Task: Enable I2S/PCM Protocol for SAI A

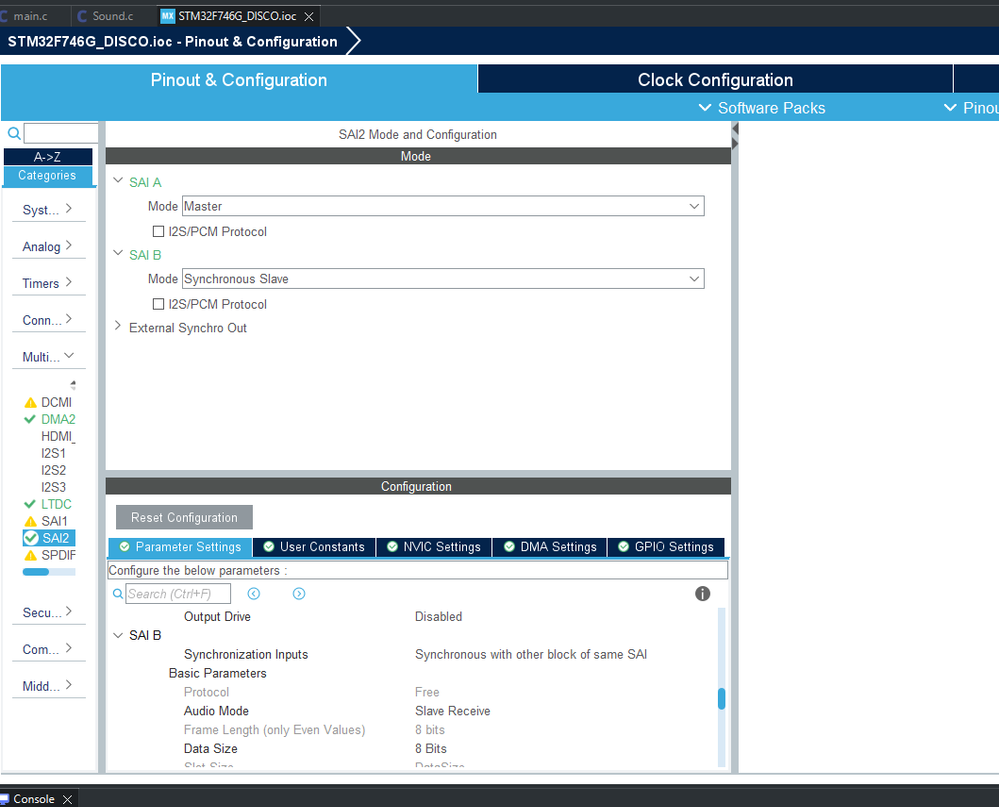Action: 159,231
